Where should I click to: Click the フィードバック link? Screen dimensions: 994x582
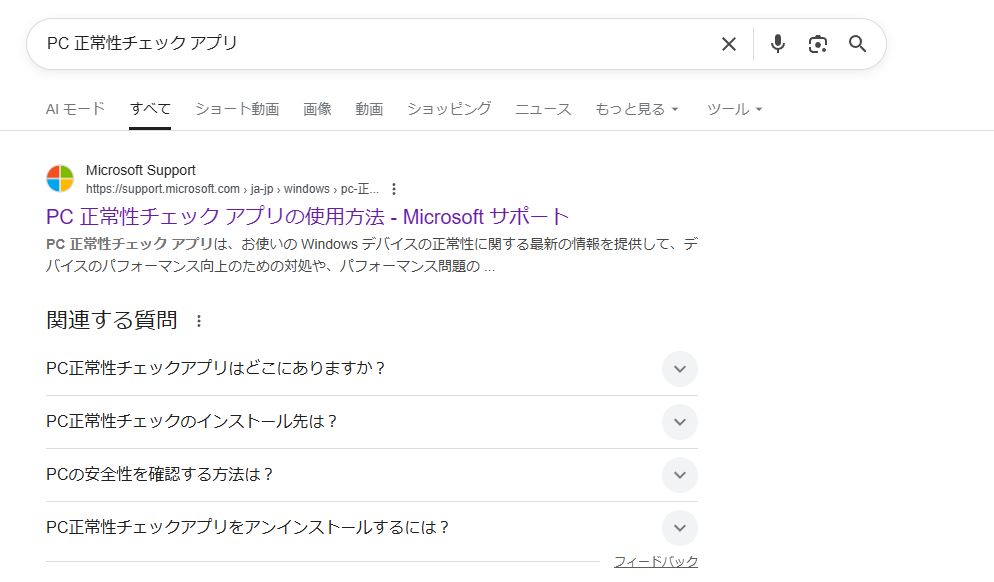(x=655, y=561)
